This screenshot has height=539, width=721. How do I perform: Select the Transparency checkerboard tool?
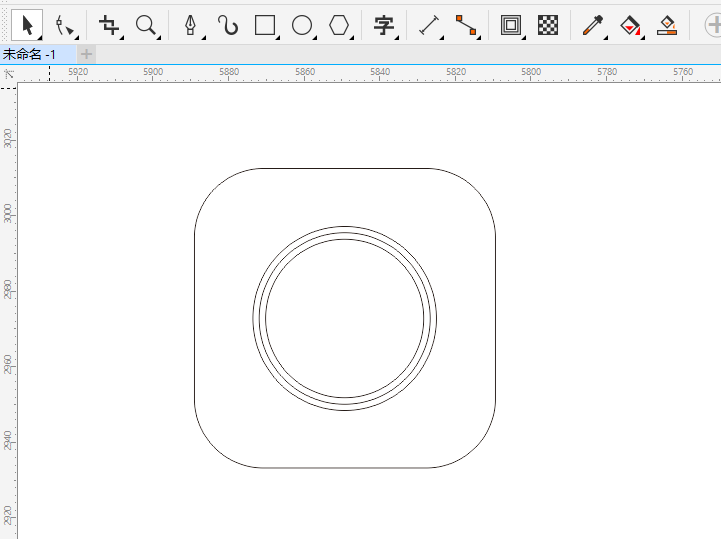coord(548,25)
